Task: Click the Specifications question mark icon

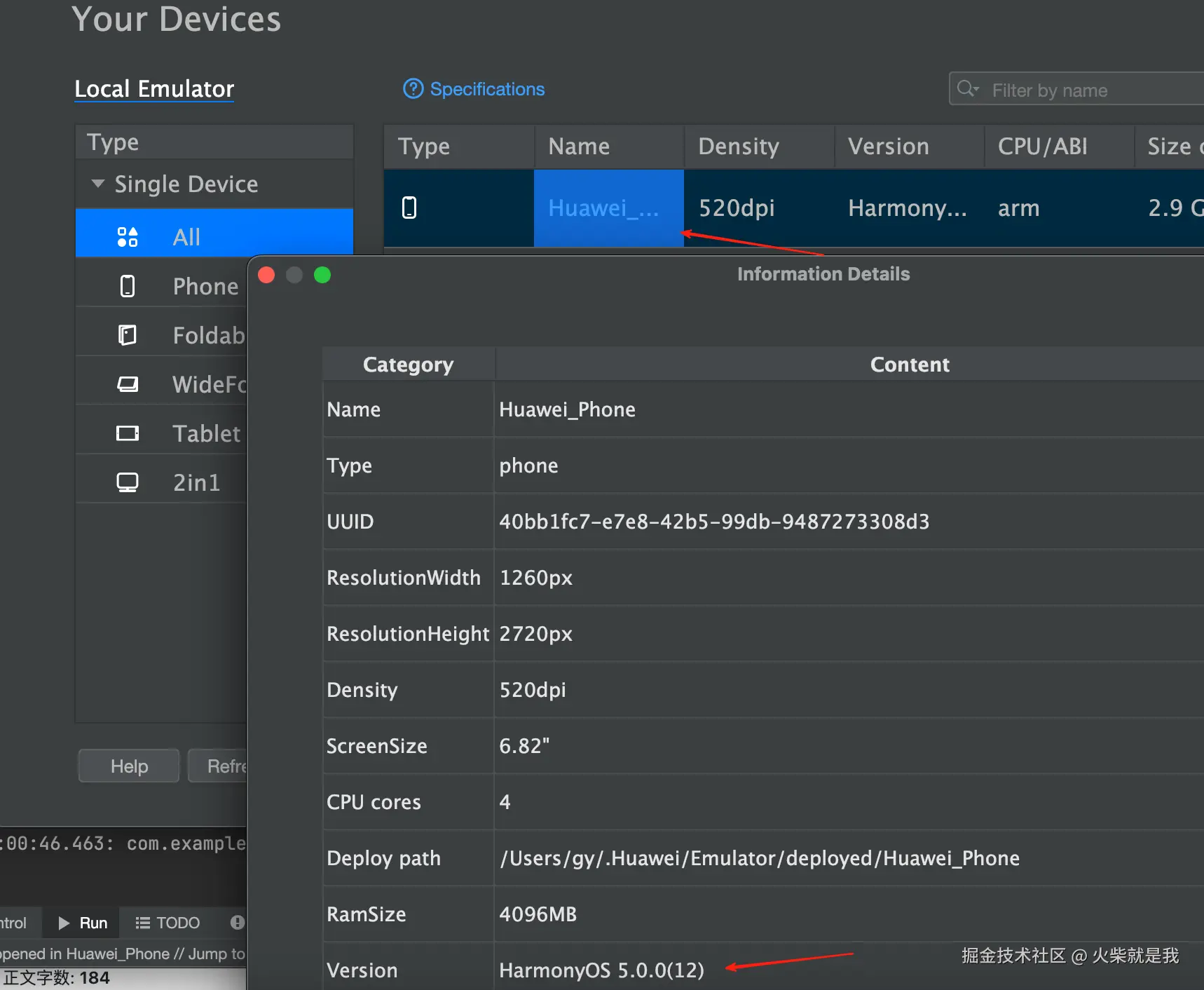Action: click(x=413, y=89)
